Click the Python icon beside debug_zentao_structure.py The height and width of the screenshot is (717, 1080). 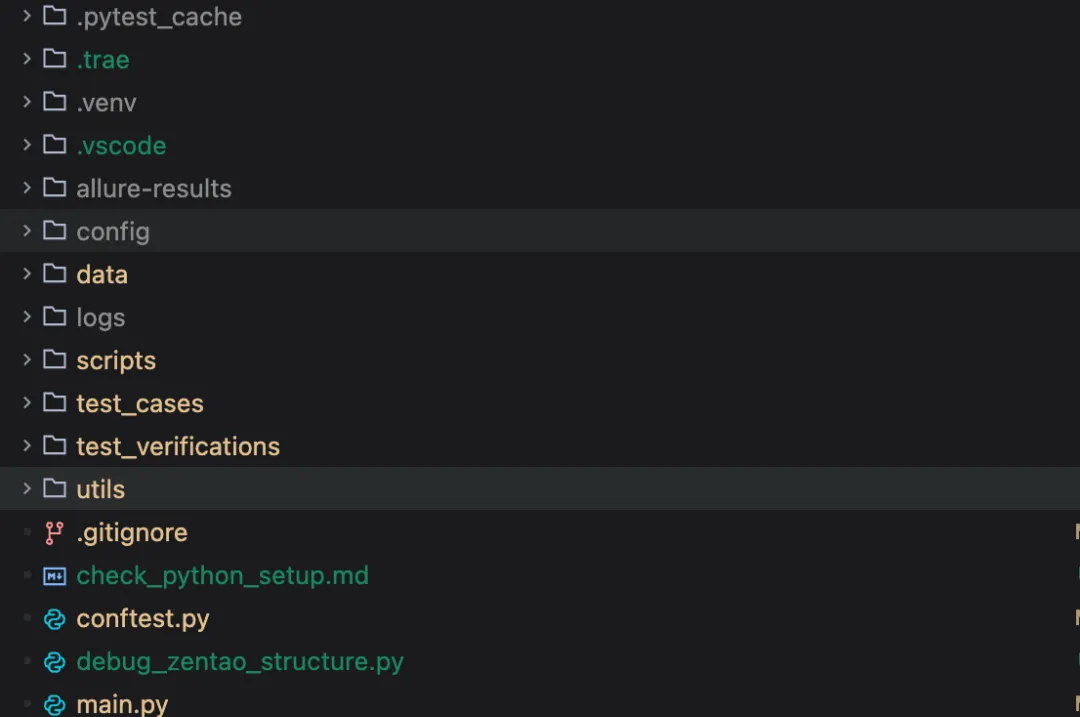point(54,662)
